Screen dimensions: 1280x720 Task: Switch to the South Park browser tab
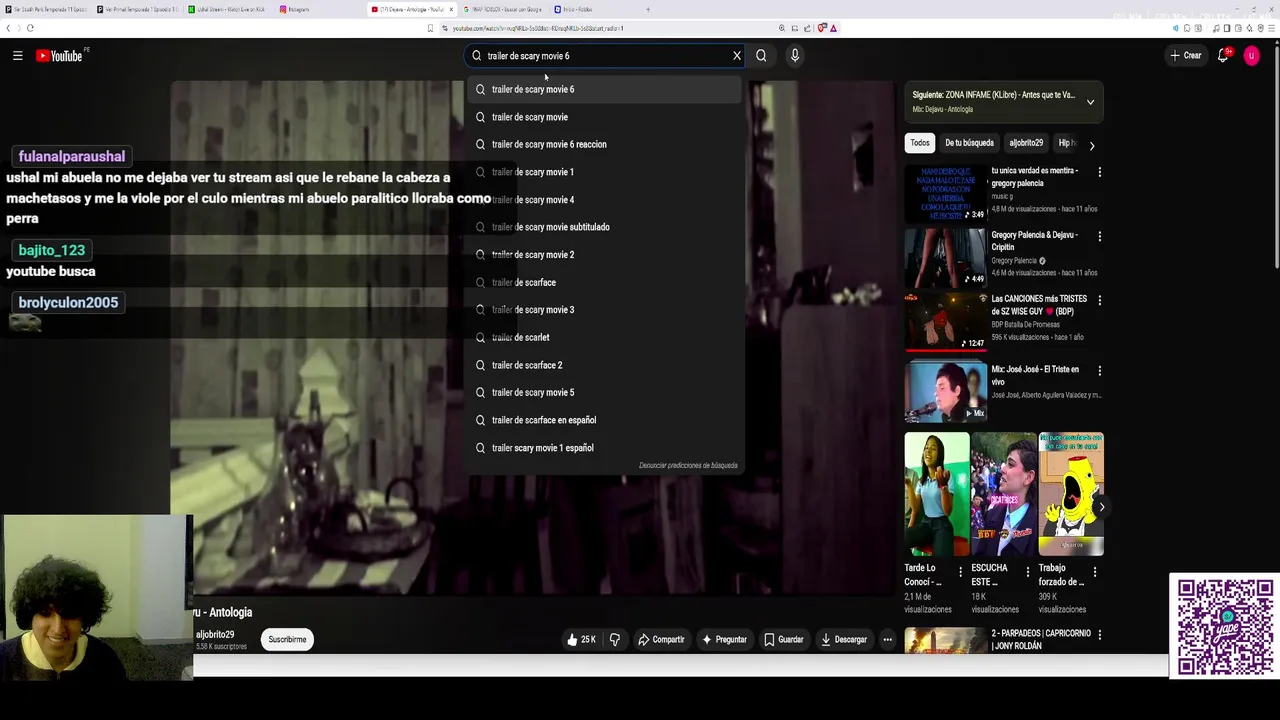pyautogui.click(x=45, y=9)
